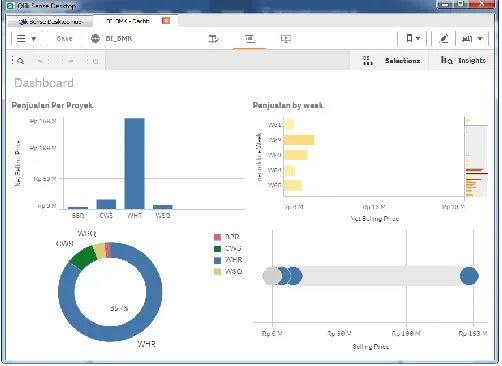Switch to the Qlik Sense Desktop hub tab

point(50,22)
